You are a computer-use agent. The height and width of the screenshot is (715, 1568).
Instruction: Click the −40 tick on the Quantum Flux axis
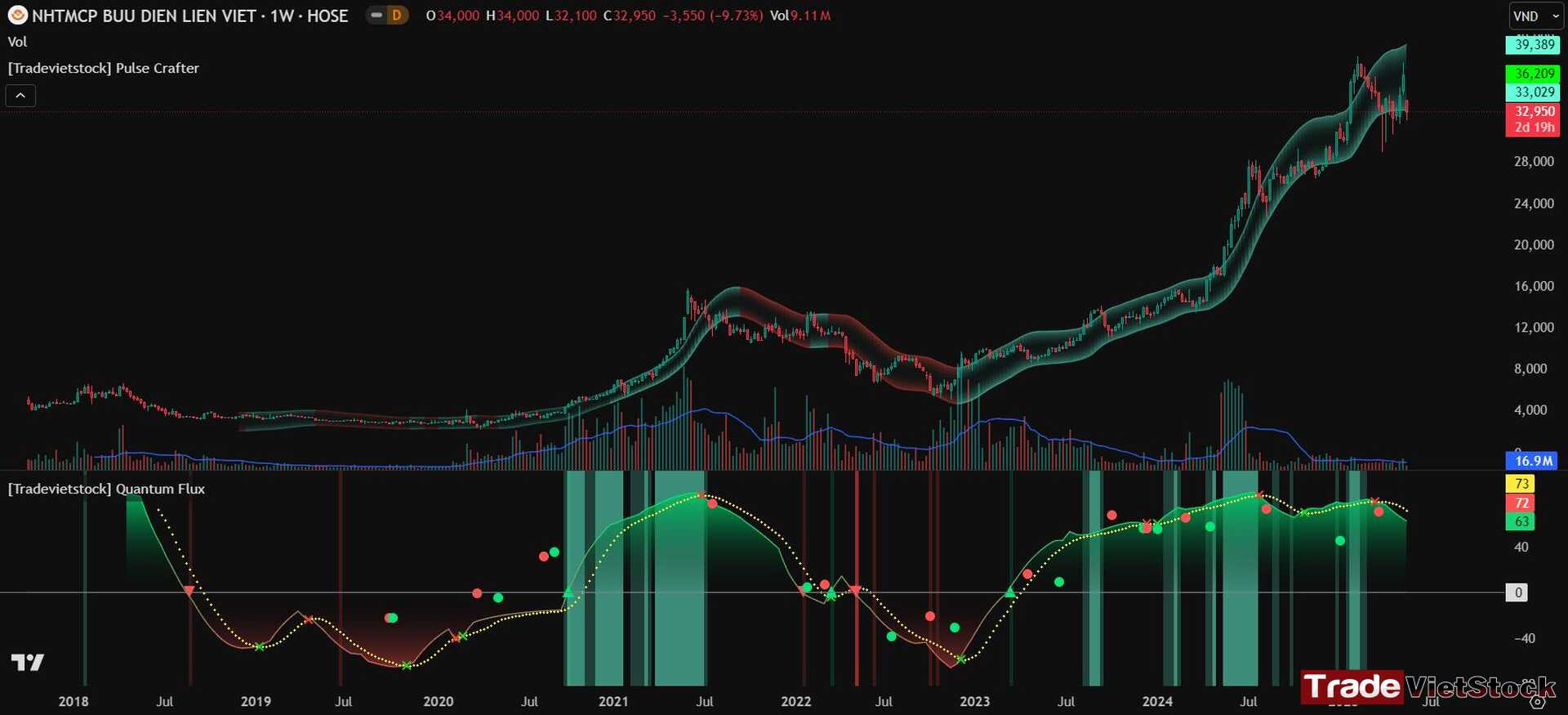pos(1524,638)
